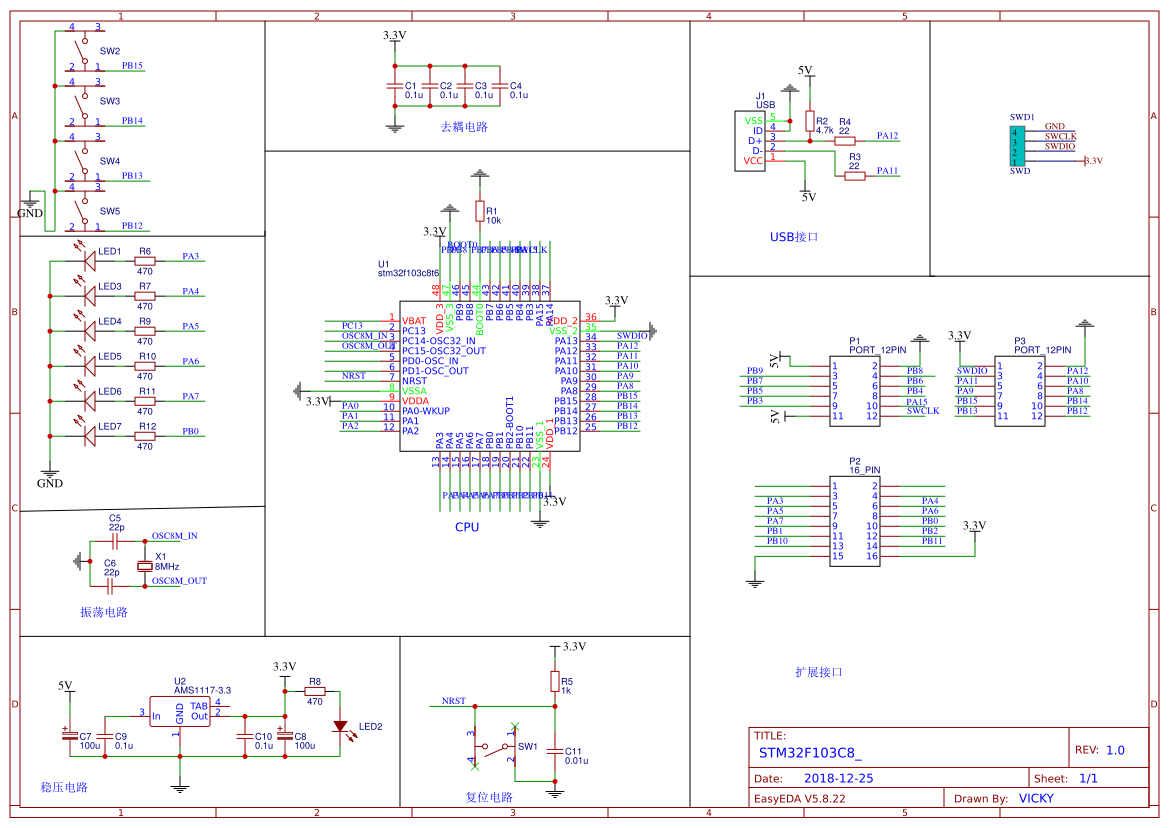Click the REV 1.0 value
Viewport: 1169px width, 828px height.
tap(1115, 750)
